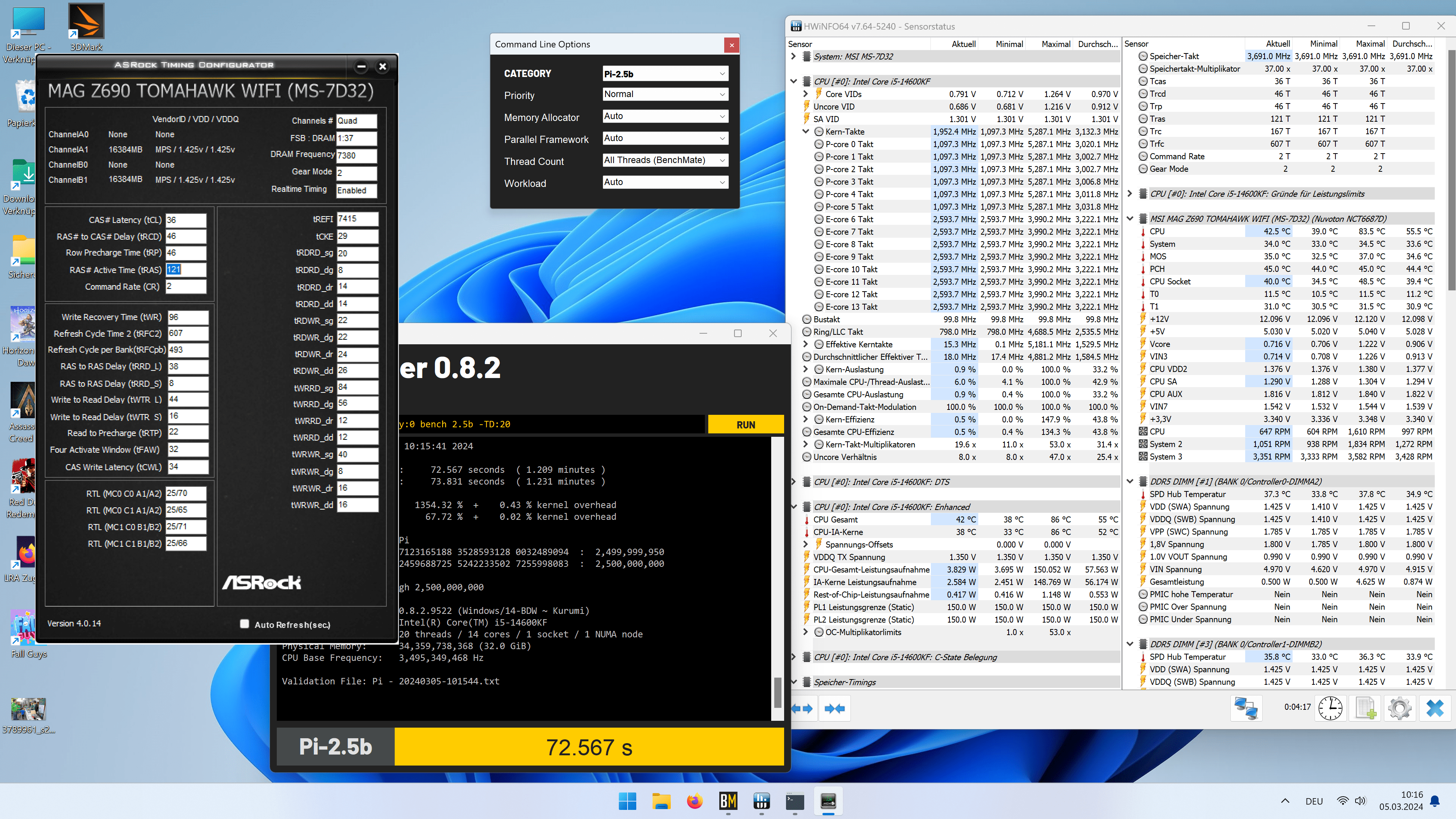This screenshot has width=1456, height=819.
Task: Click the HWiNFO collapse columns arrows icon
Action: [834, 708]
